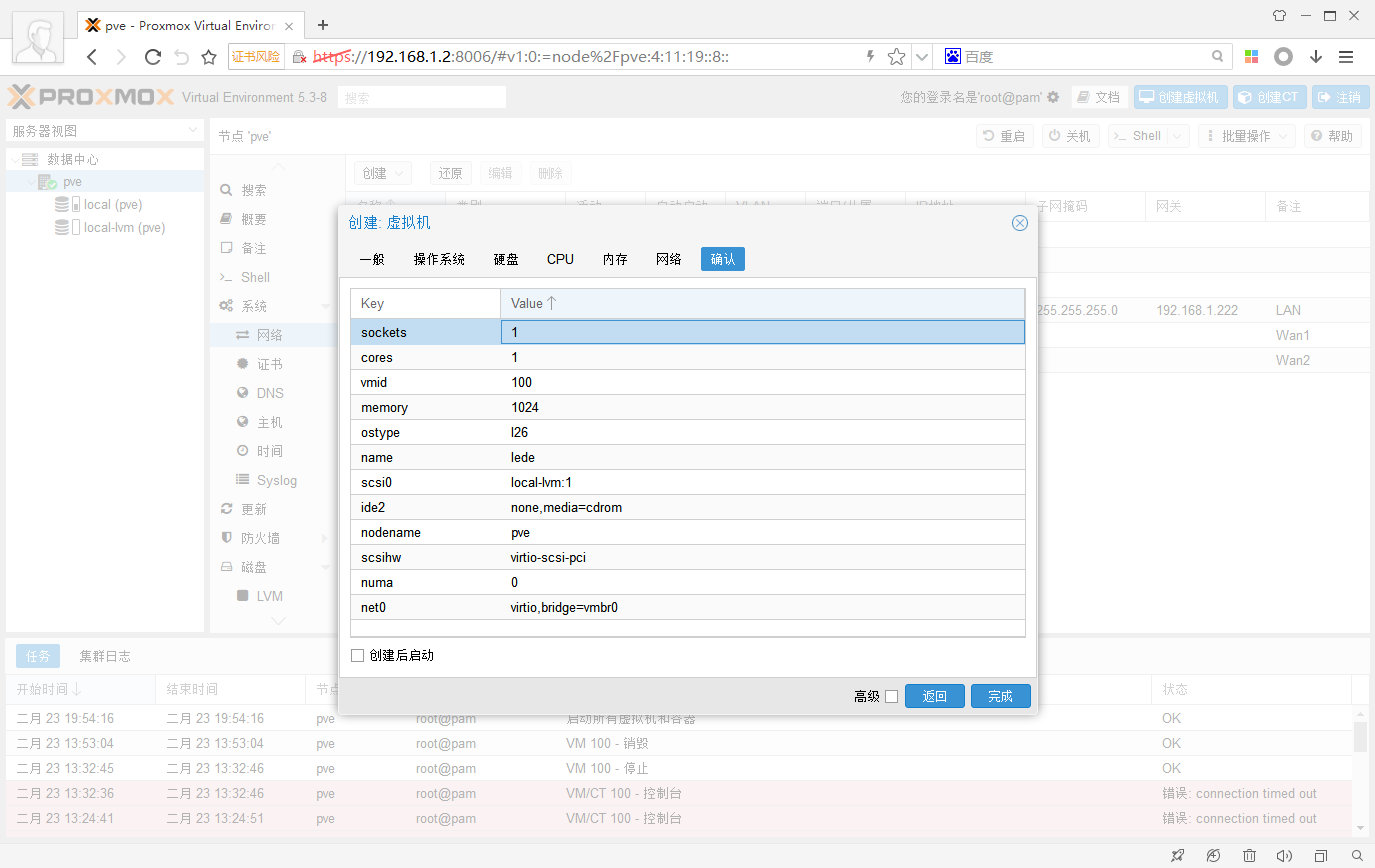Open 文档 documentation

(1099, 97)
